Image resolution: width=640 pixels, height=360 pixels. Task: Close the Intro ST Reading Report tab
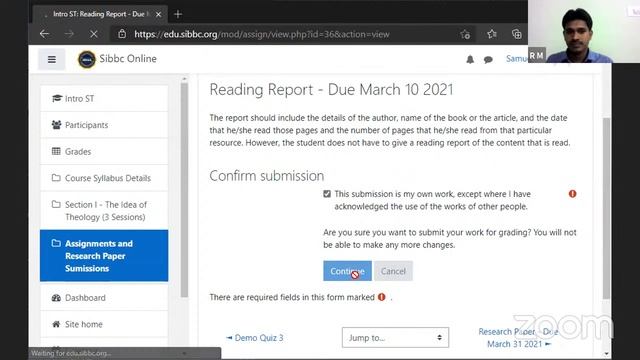158,14
